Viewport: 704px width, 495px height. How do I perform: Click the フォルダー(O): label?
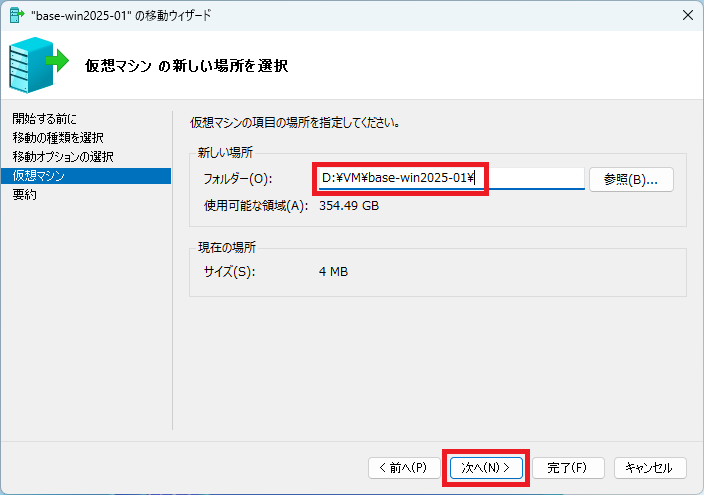tap(238, 179)
